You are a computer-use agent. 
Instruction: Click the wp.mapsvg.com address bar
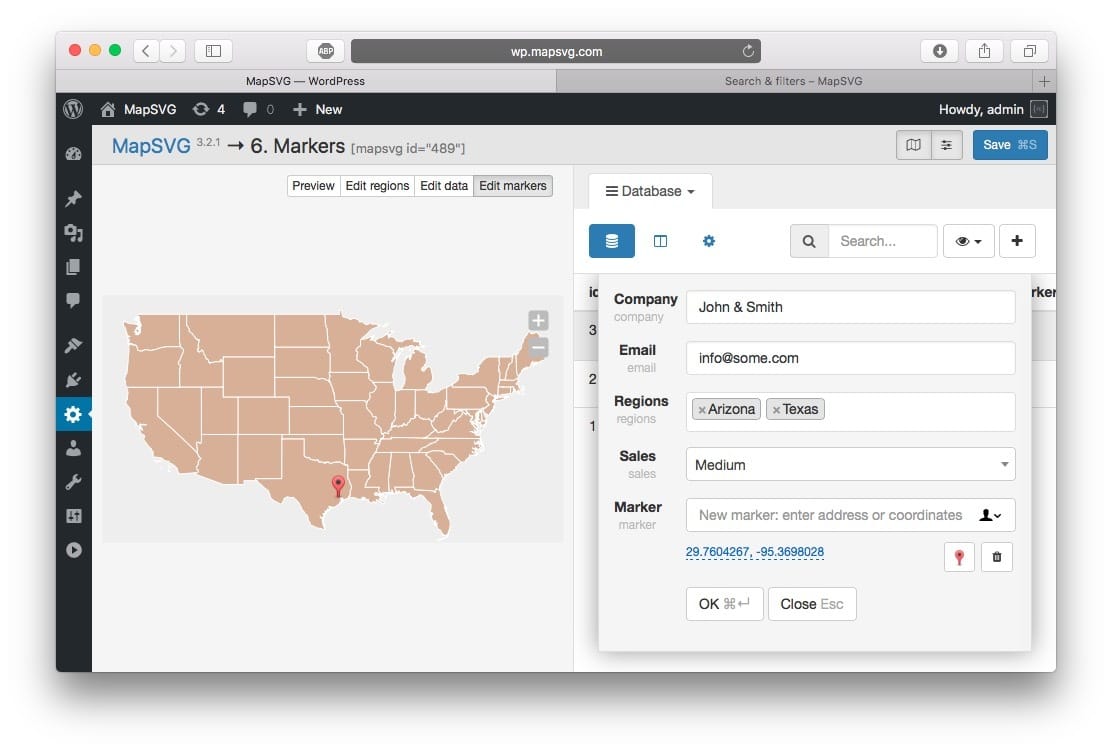pos(556,51)
